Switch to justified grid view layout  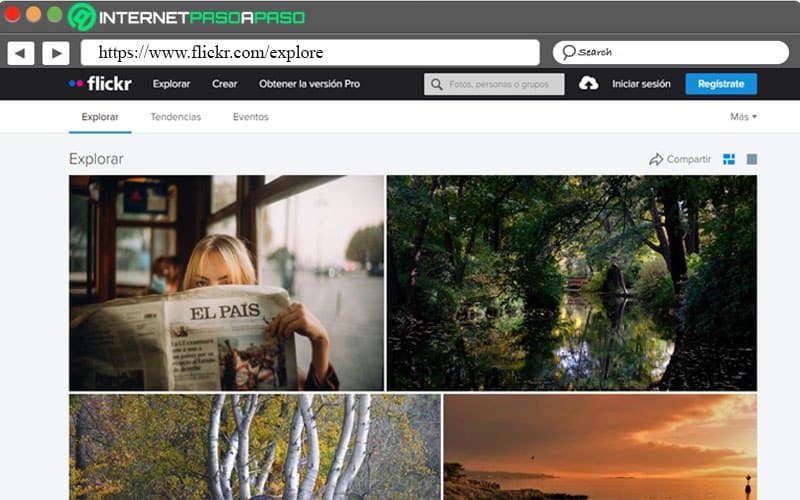[x=729, y=159]
